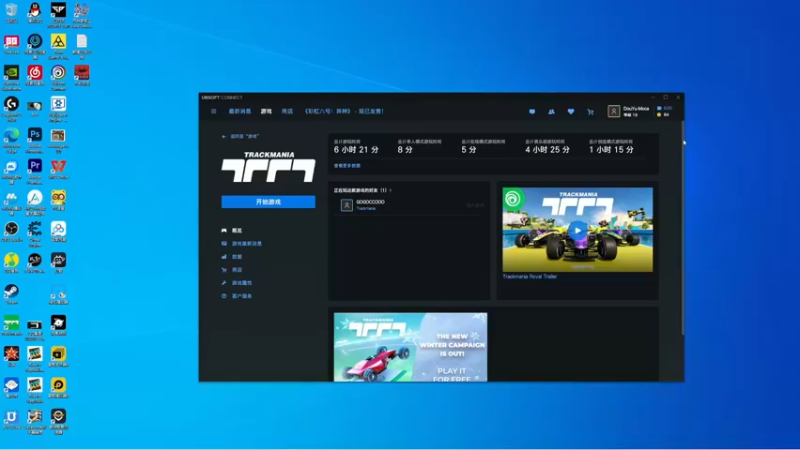
Task: Open the winter campaign promo banner
Action: [411, 347]
